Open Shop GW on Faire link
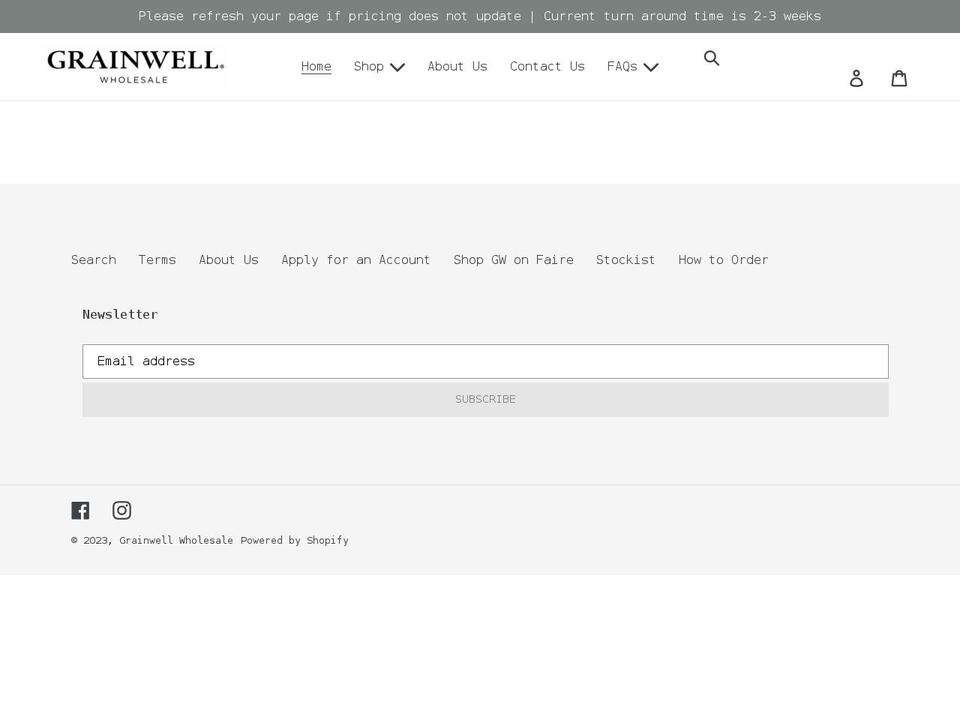This screenshot has height=720, width=960. pyautogui.click(x=514, y=260)
